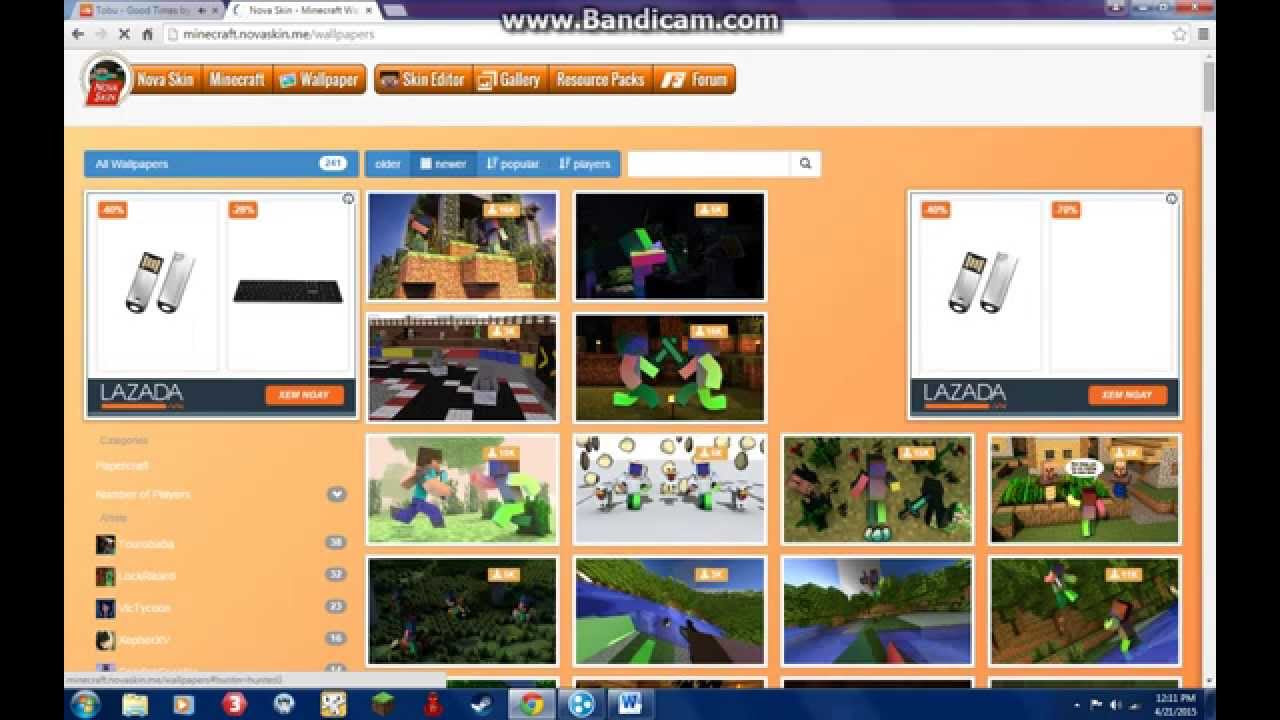Open the Minecraft menu button
Image resolution: width=1280 pixels, height=720 pixels.
point(237,79)
